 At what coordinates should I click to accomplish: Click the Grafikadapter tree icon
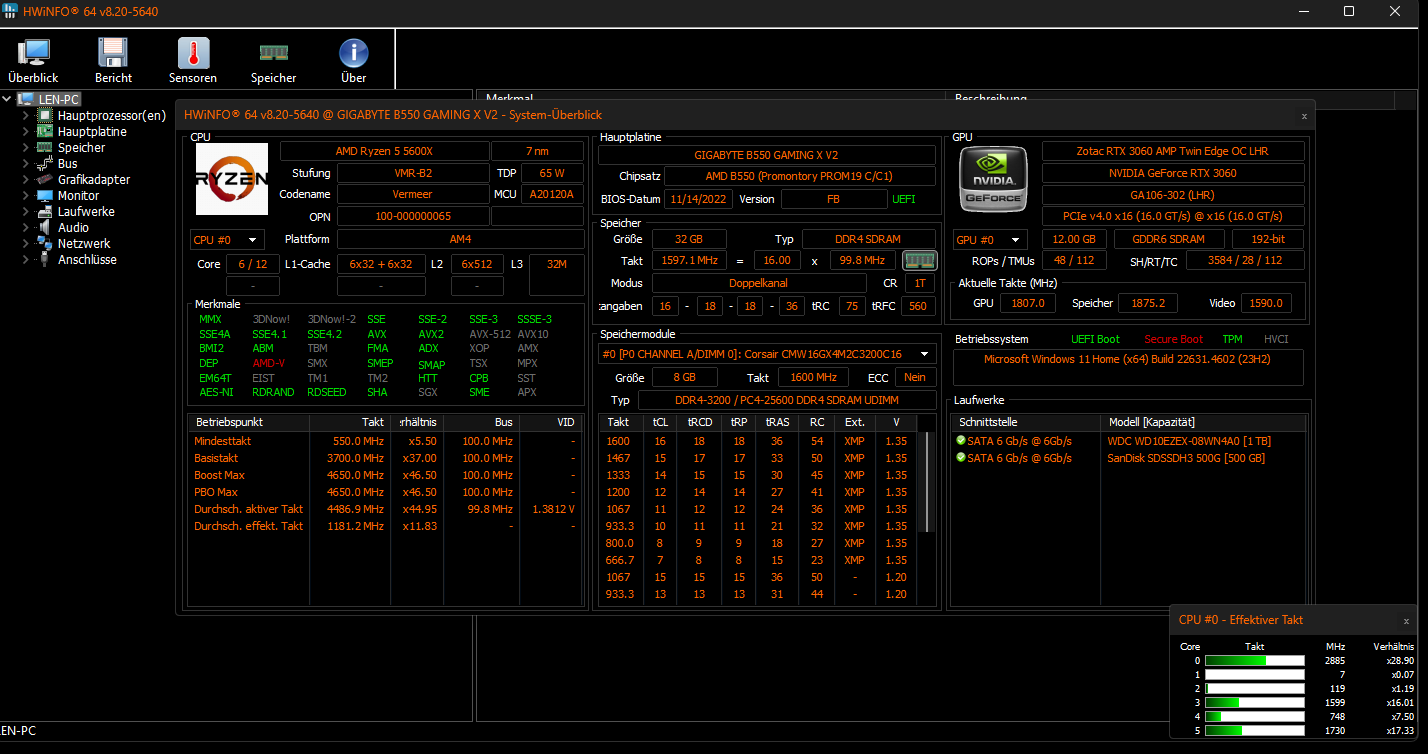coord(45,179)
